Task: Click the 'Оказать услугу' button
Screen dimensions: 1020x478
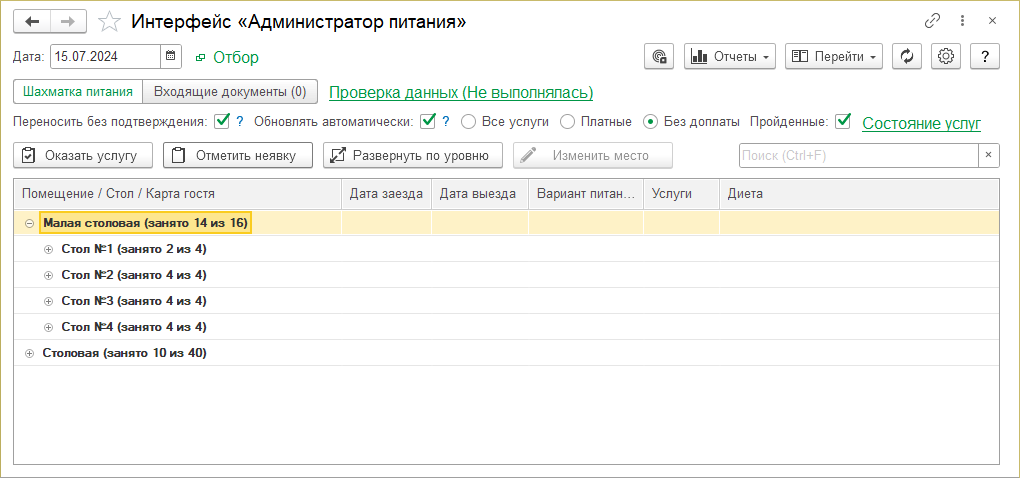Action: [x=83, y=155]
